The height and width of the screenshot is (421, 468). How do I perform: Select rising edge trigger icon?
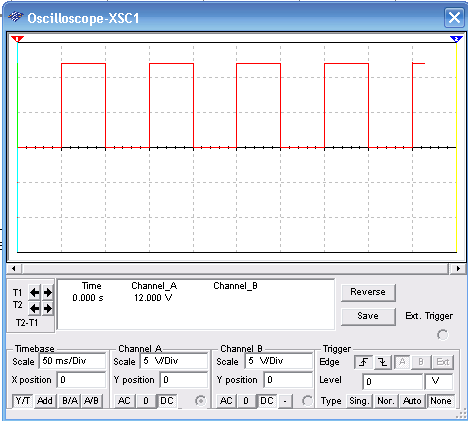[363, 362]
